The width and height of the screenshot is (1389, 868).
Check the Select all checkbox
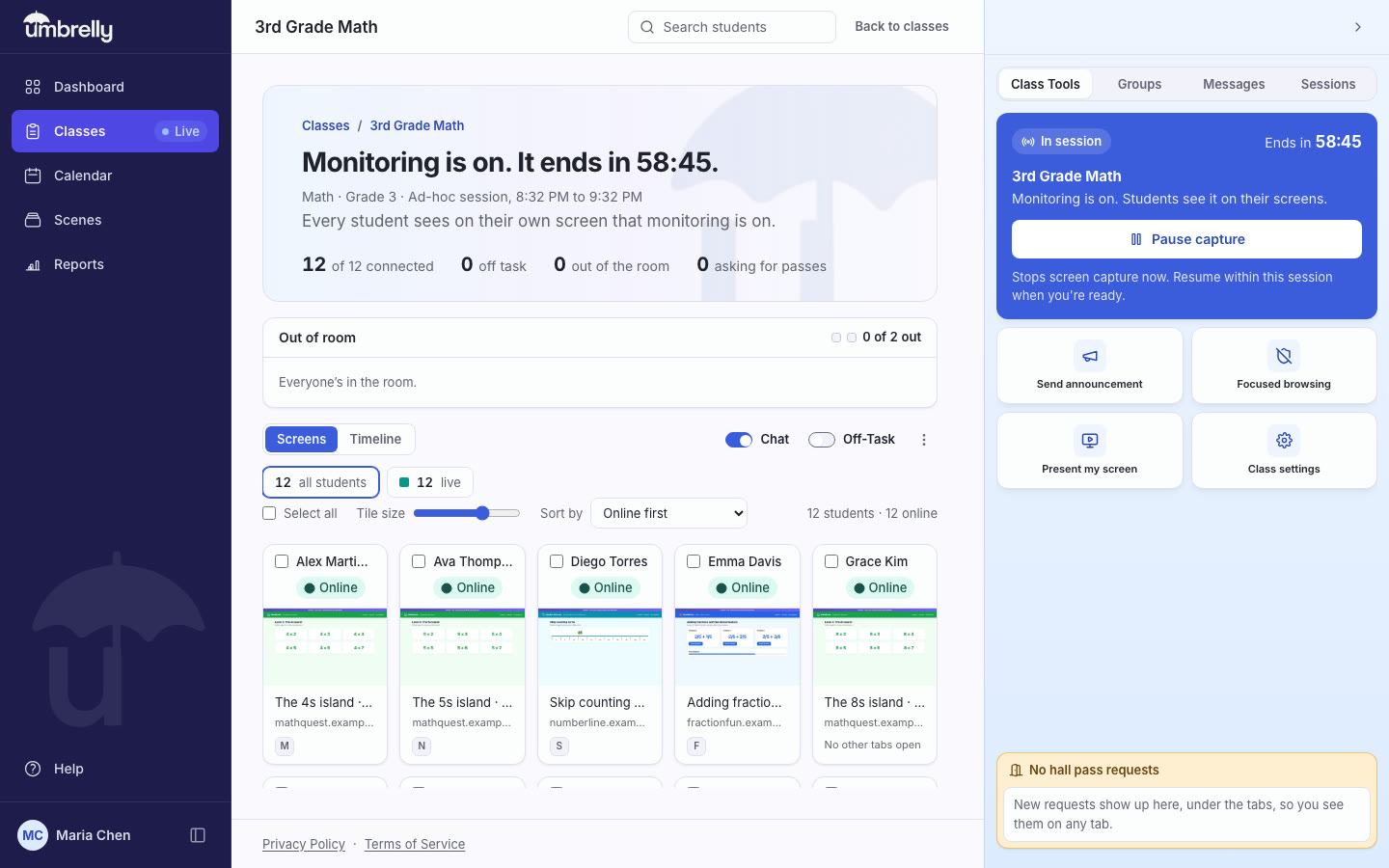pos(269,513)
